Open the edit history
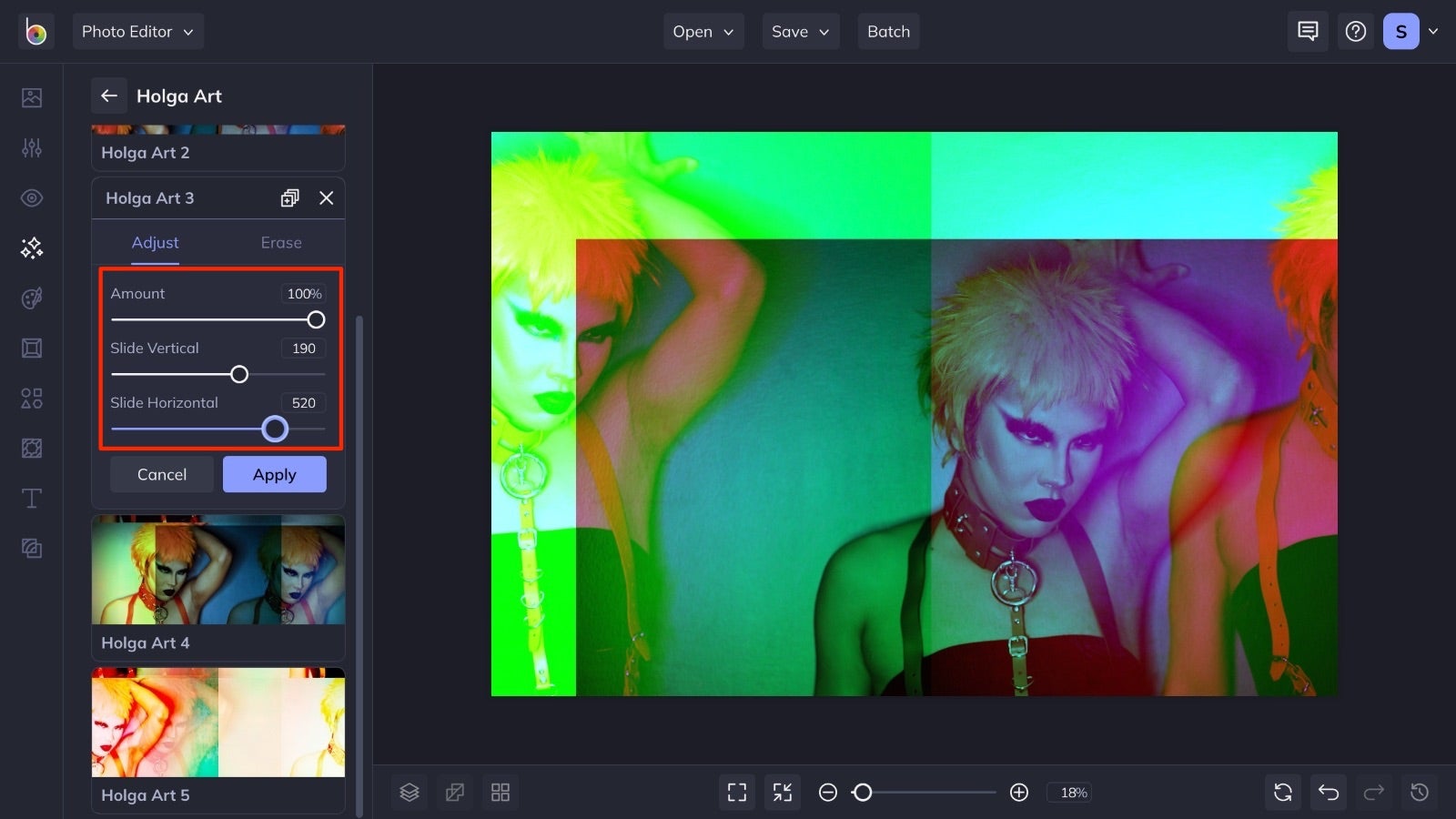 (1421, 792)
